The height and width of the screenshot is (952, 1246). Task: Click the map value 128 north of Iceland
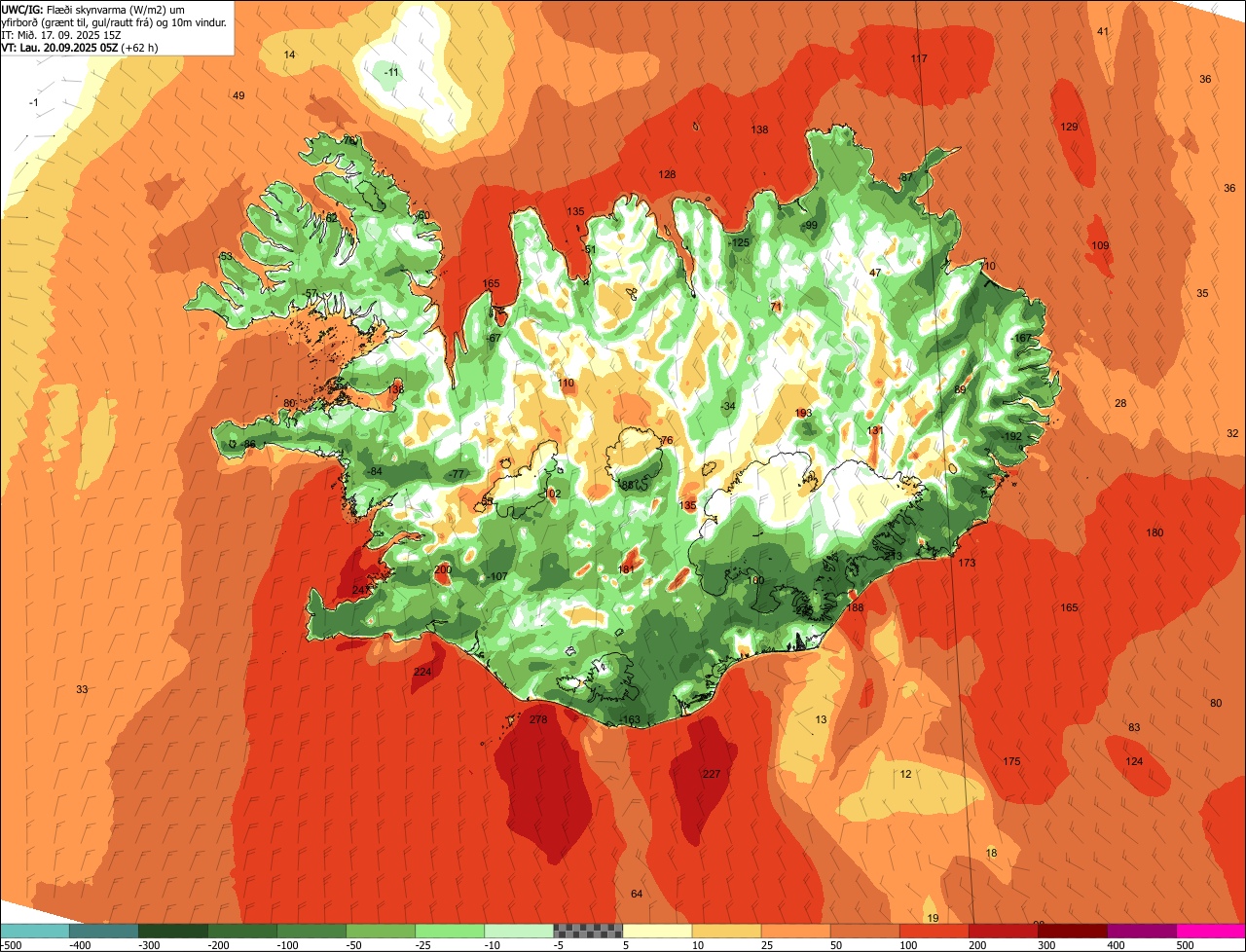coord(667,174)
